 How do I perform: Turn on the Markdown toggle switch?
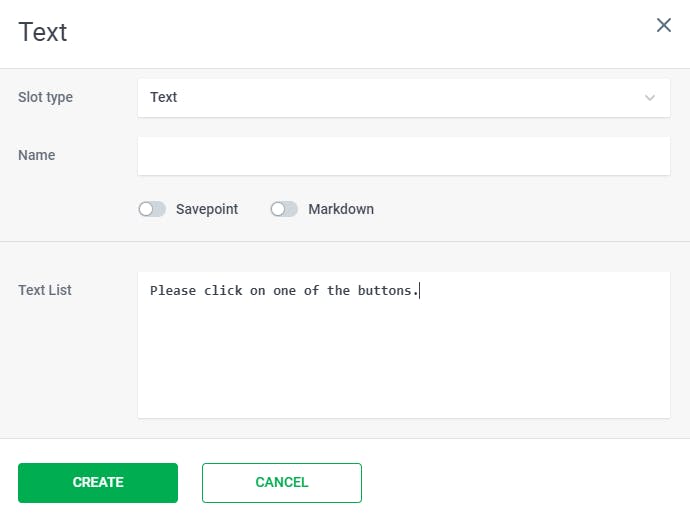284,209
